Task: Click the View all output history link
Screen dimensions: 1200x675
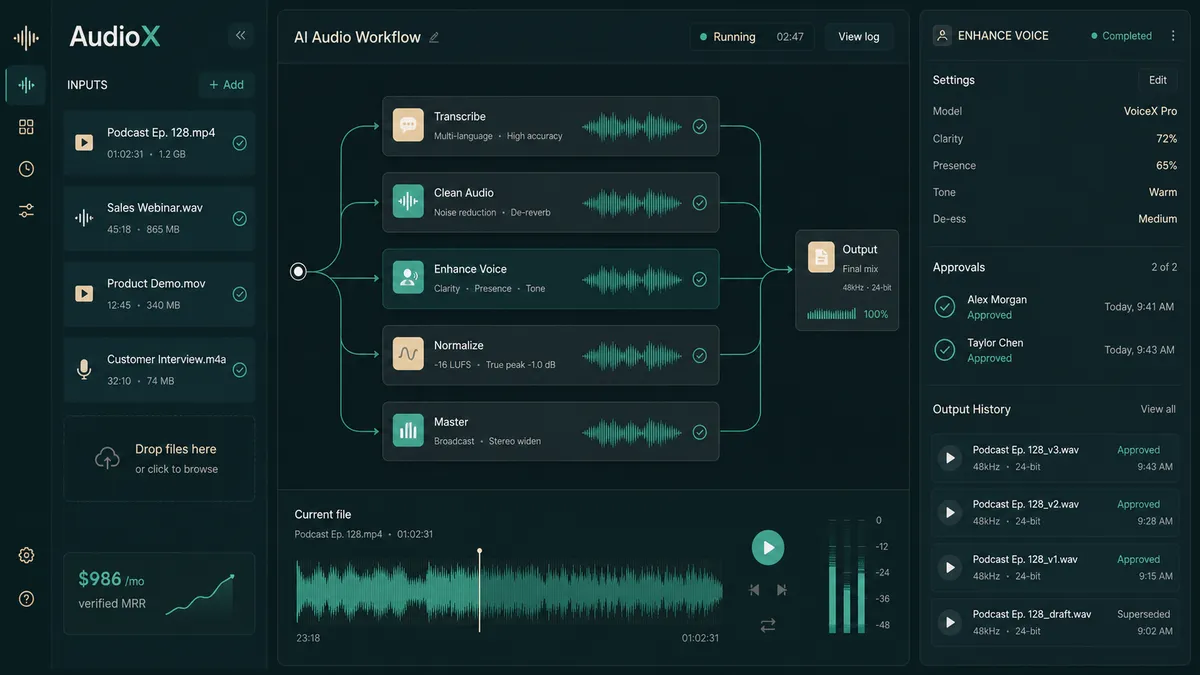Action: pos(1158,409)
